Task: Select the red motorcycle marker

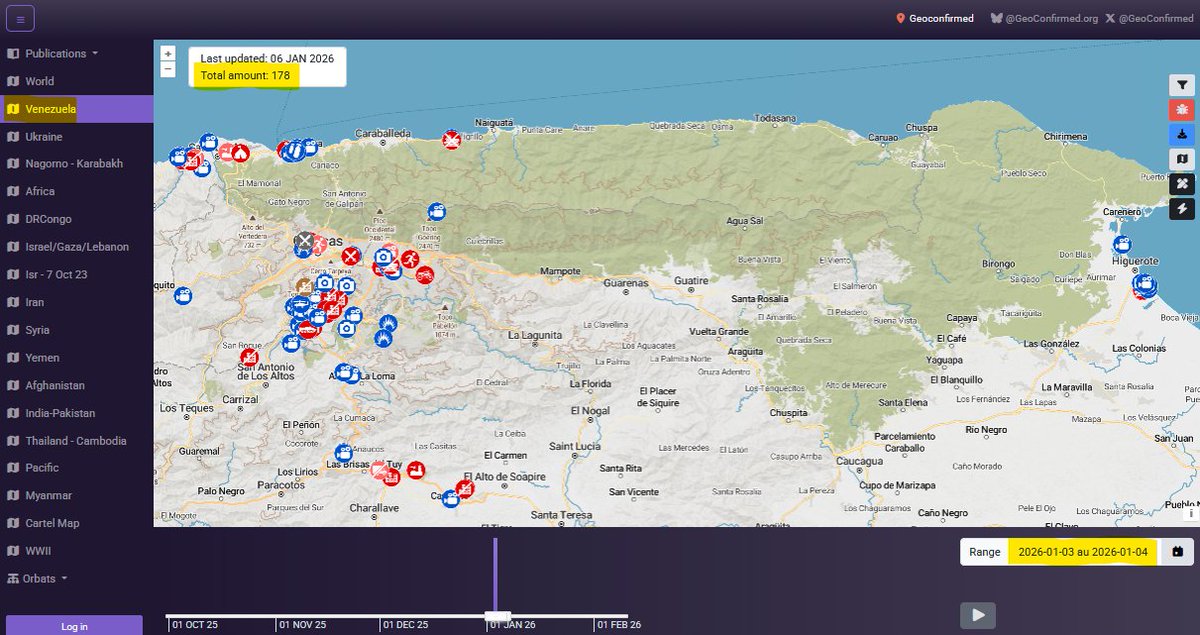Action: [425, 273]
